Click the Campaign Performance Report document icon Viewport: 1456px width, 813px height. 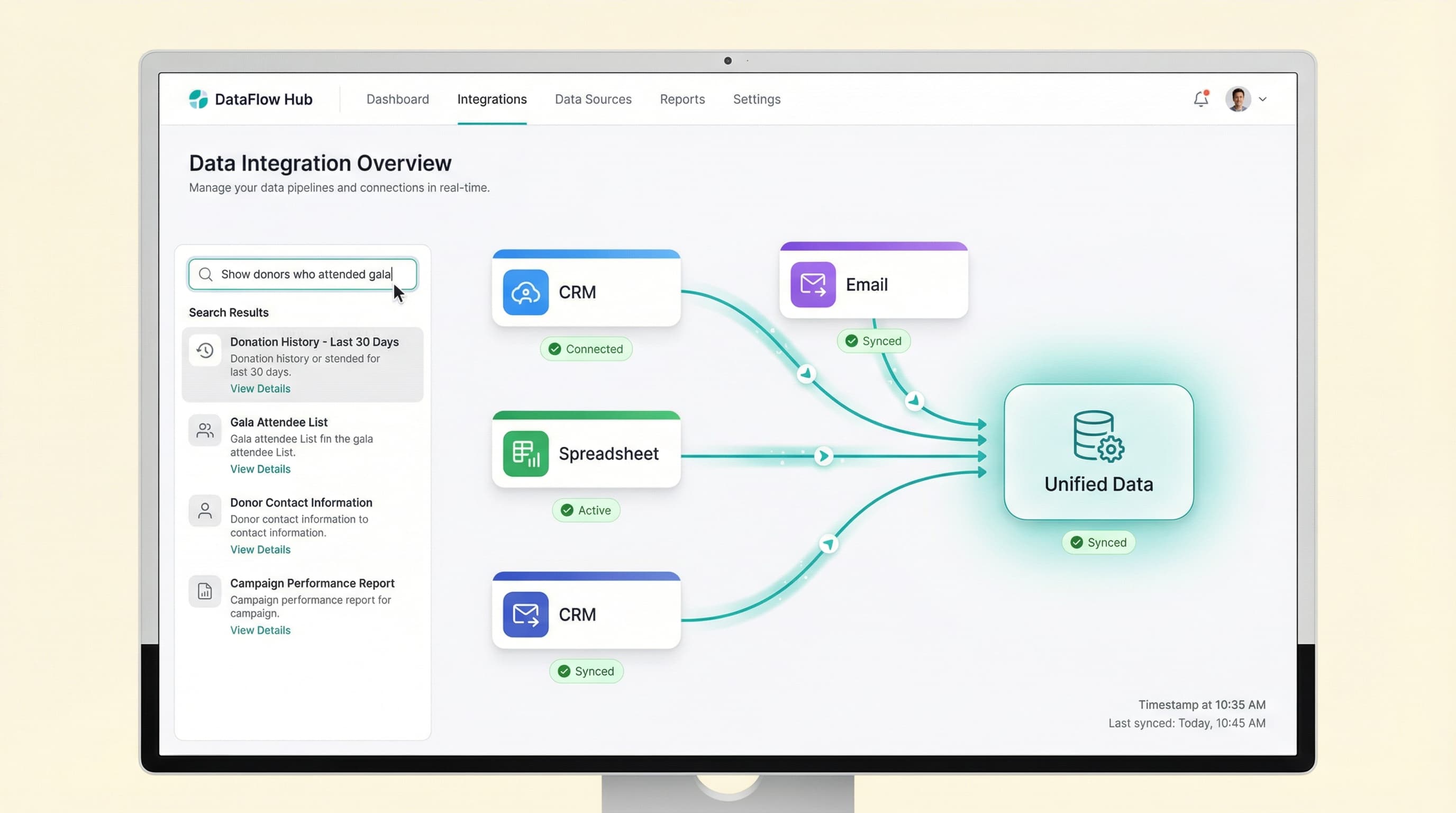click(205, 591)
